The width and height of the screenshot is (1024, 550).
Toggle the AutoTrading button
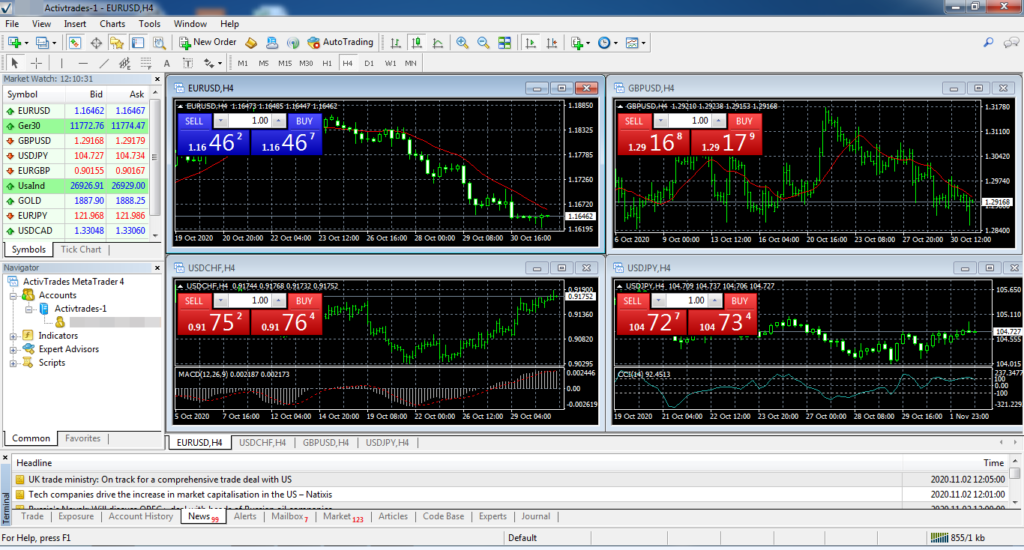(x=340, y=42)
